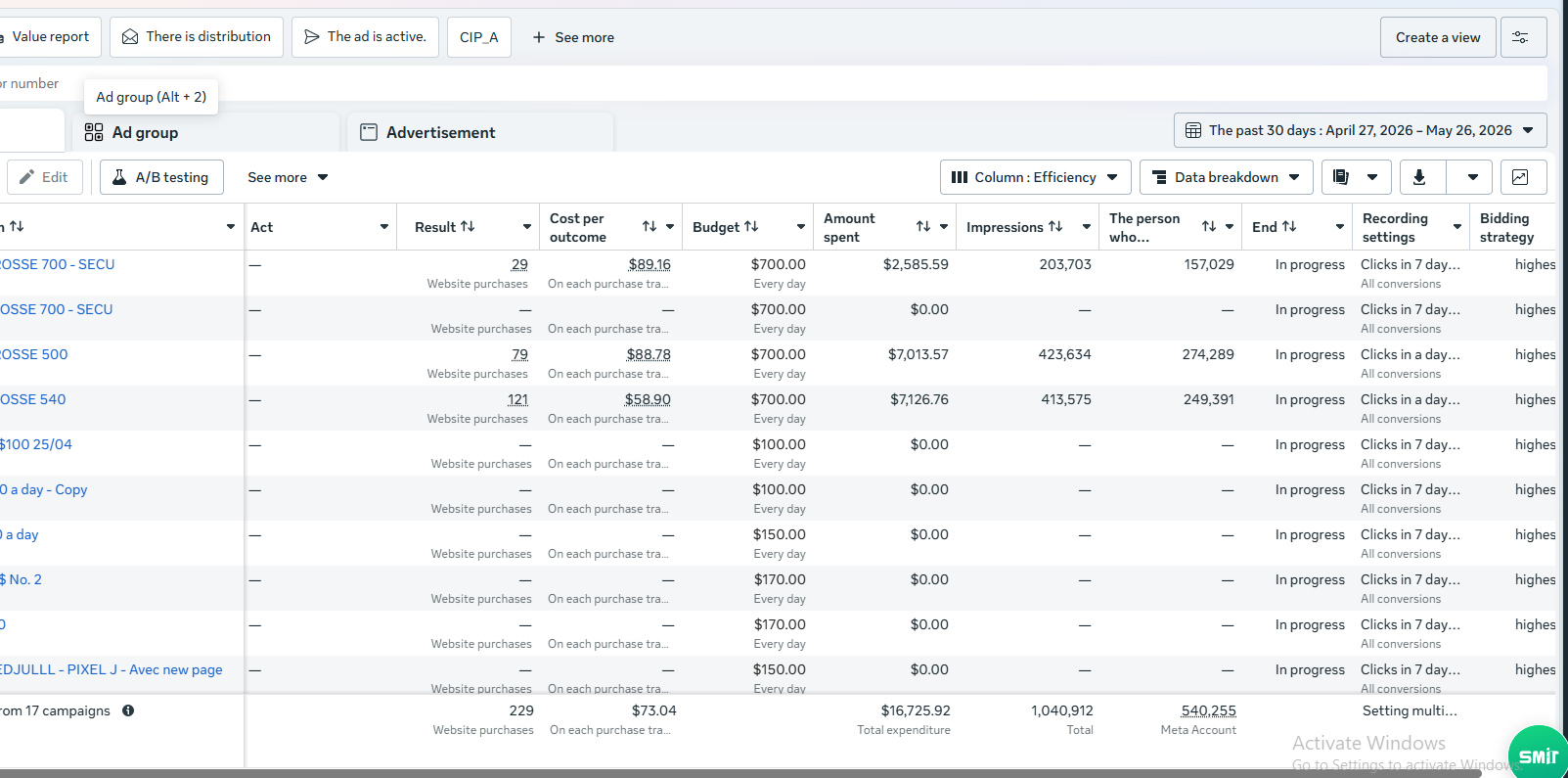Viewport: 1568px width, 778px height.
Task: Click the export download icon
Action: 1419,177
